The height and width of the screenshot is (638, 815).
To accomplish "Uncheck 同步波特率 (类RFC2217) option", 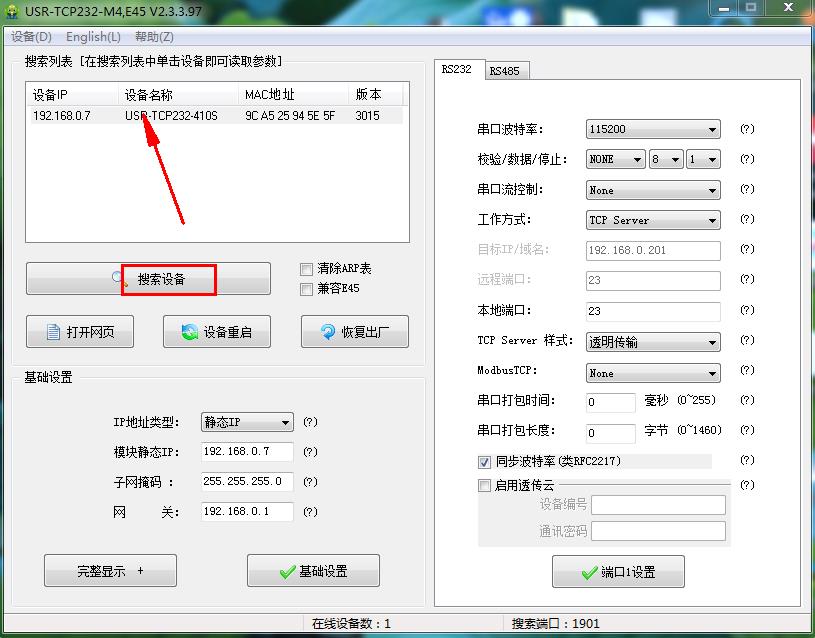I will pyautogui.click(x=485, y=462).
